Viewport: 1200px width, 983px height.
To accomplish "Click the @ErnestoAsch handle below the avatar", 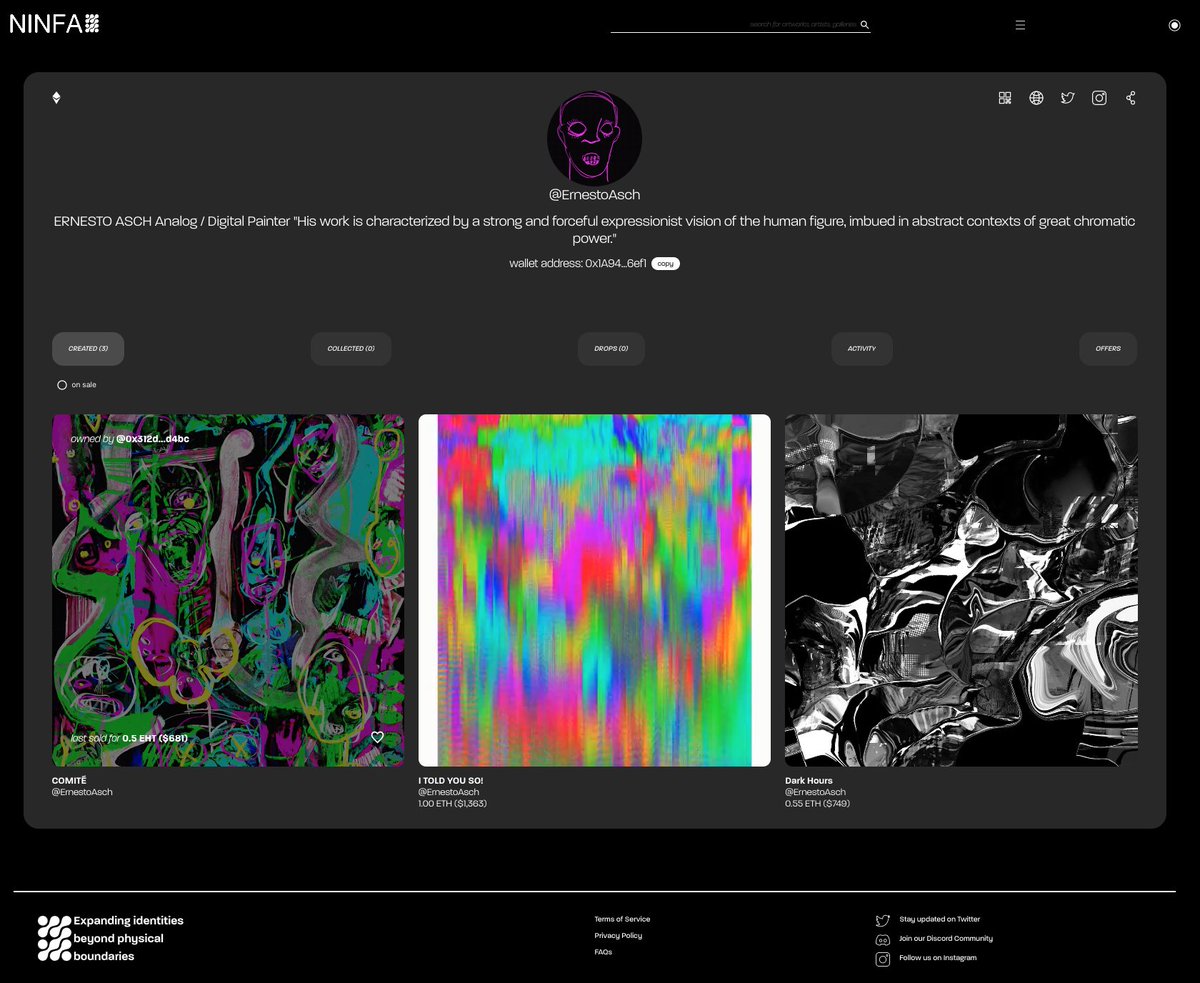I will pos(594,195).
